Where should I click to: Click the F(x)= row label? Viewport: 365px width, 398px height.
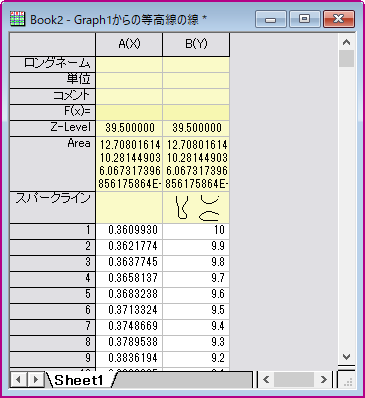[52, 112]
